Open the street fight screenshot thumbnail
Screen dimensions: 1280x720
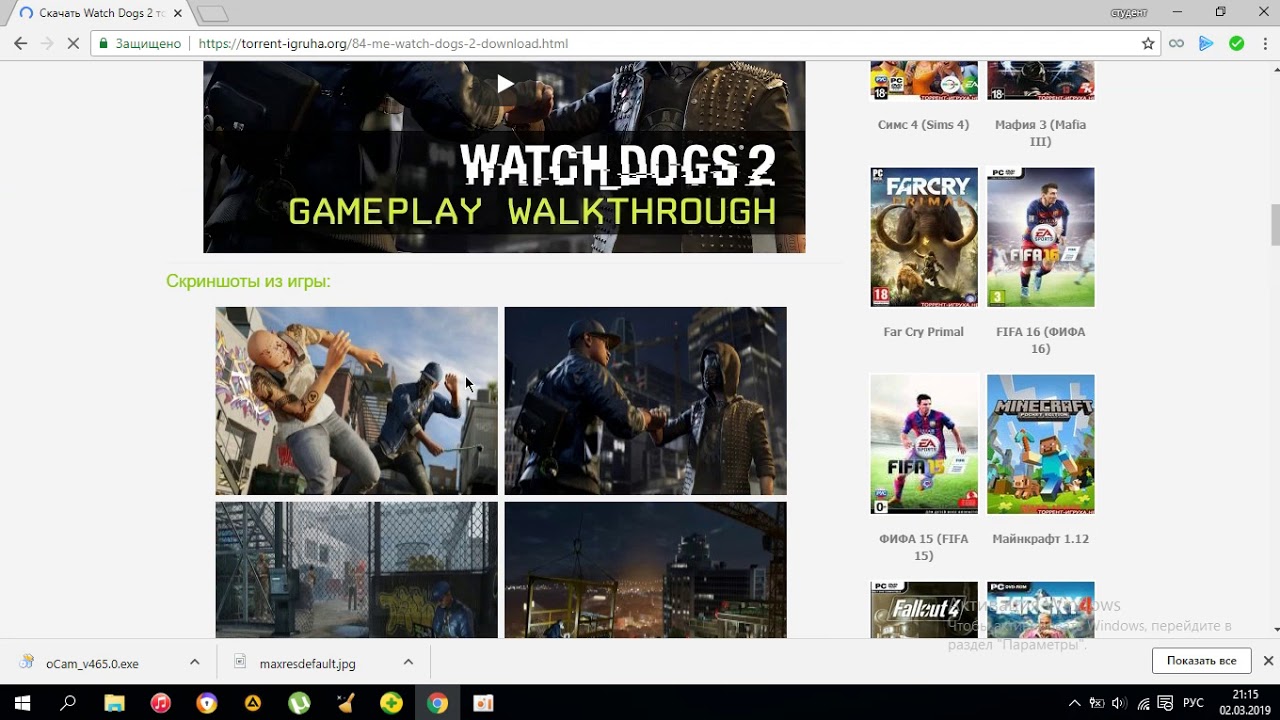(x=356, y=401)
